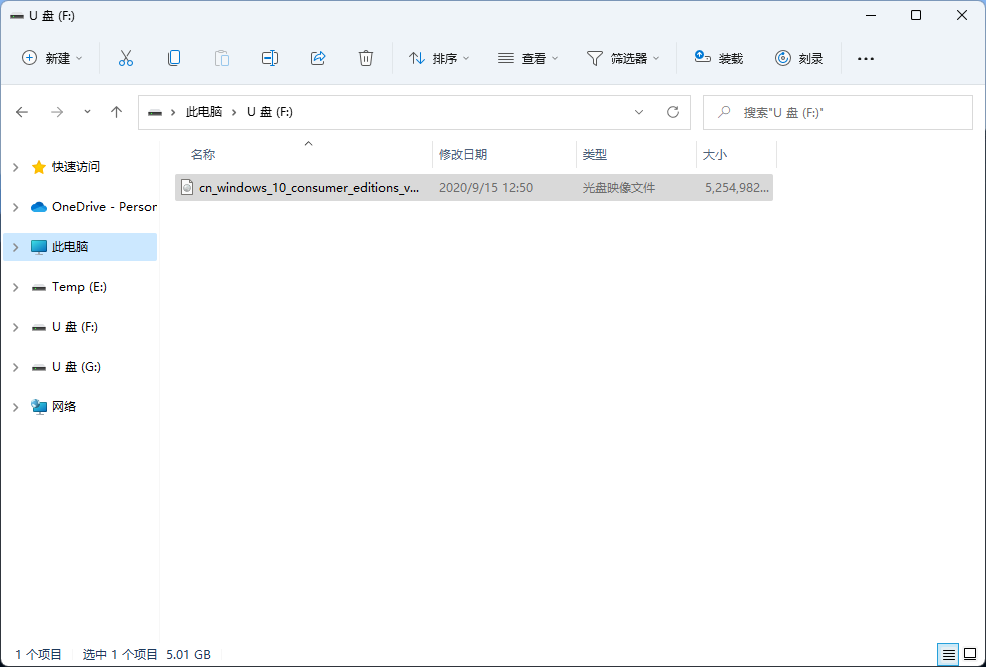986x667 pixels.
Task: Click the Share icon in toolbar
Action: 318,58
